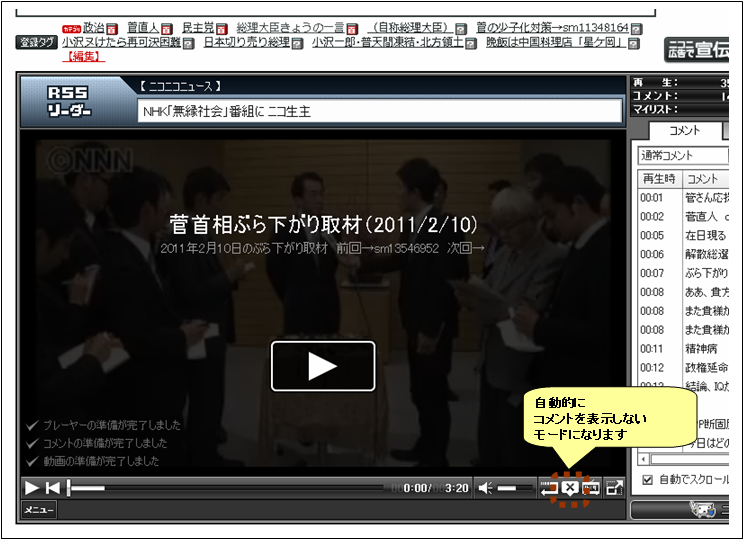Click the question icon after 晩飯は中国料理店「星ケ岡」

coord(633,44)
